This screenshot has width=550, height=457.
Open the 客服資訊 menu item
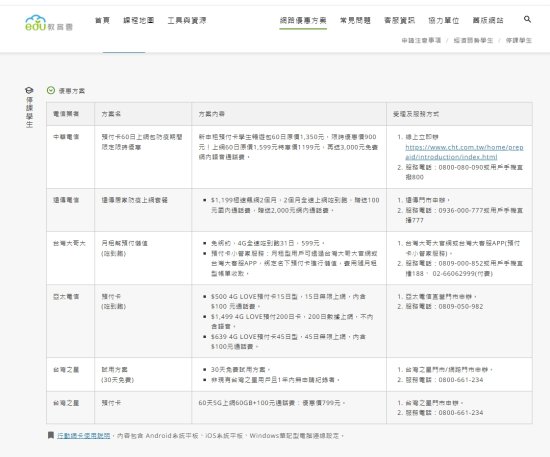pyautogui.click(x=400, y=20)
